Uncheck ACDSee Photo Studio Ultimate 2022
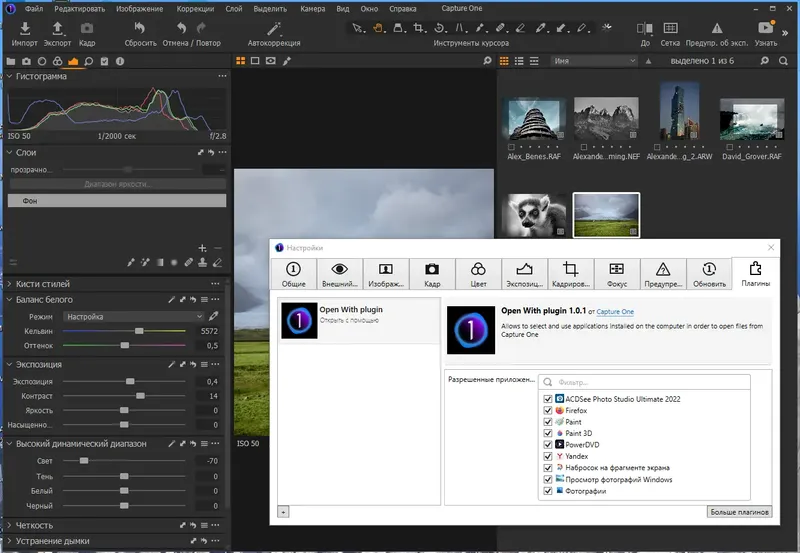Image resolution: width=800 pixels, height=553 pixels. click(547, 399)
